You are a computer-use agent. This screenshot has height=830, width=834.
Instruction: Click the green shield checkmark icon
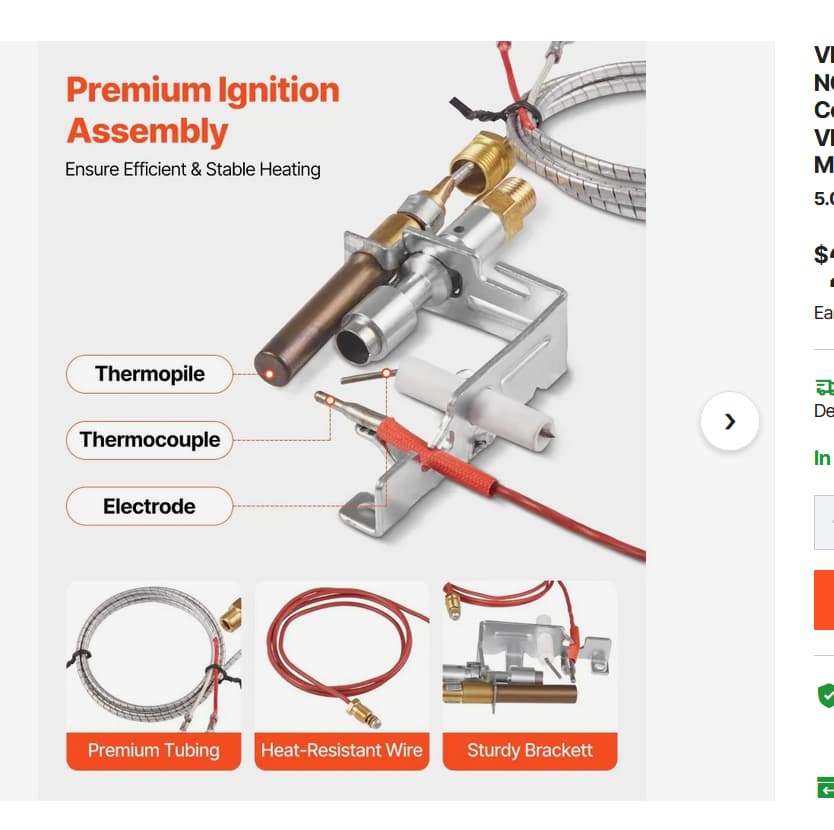826,695
